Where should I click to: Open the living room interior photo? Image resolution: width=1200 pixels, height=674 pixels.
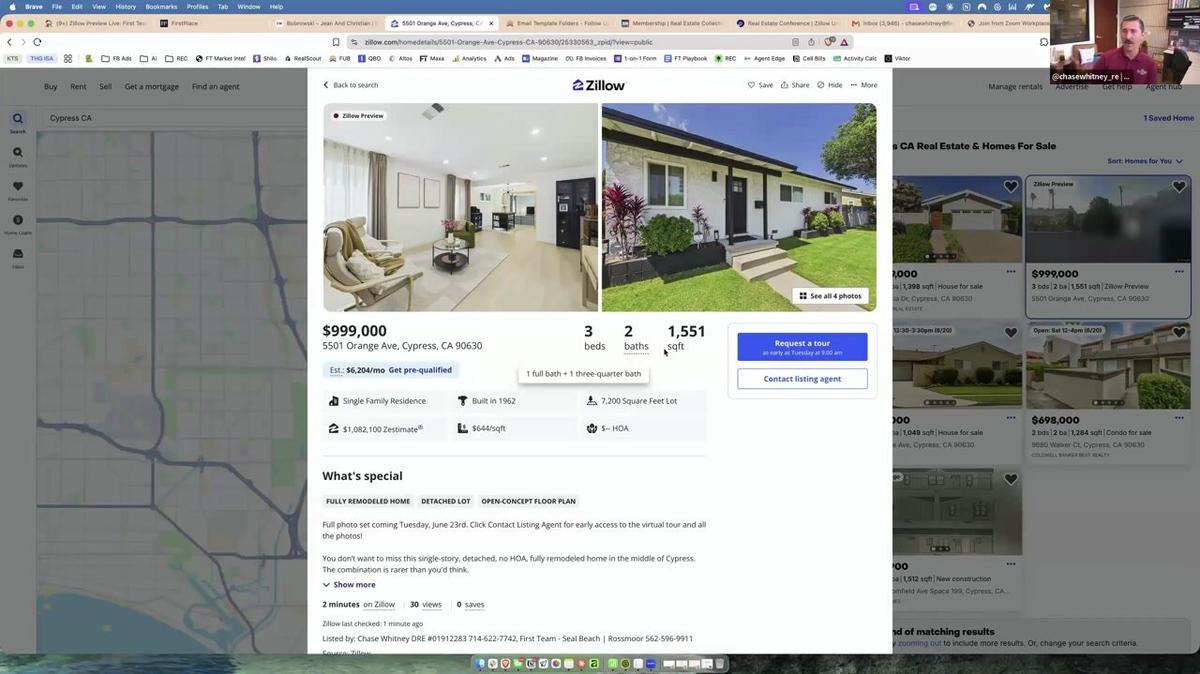tap(460, 207)
